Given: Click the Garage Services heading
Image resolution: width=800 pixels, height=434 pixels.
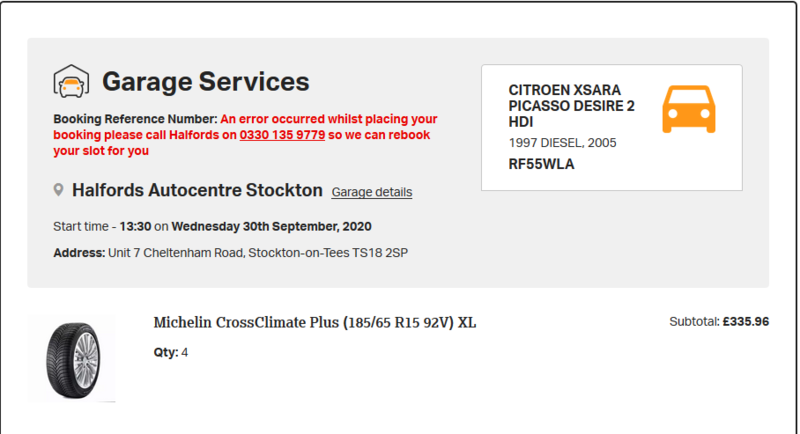Looking at the screenshot, I should pos(206,82).
